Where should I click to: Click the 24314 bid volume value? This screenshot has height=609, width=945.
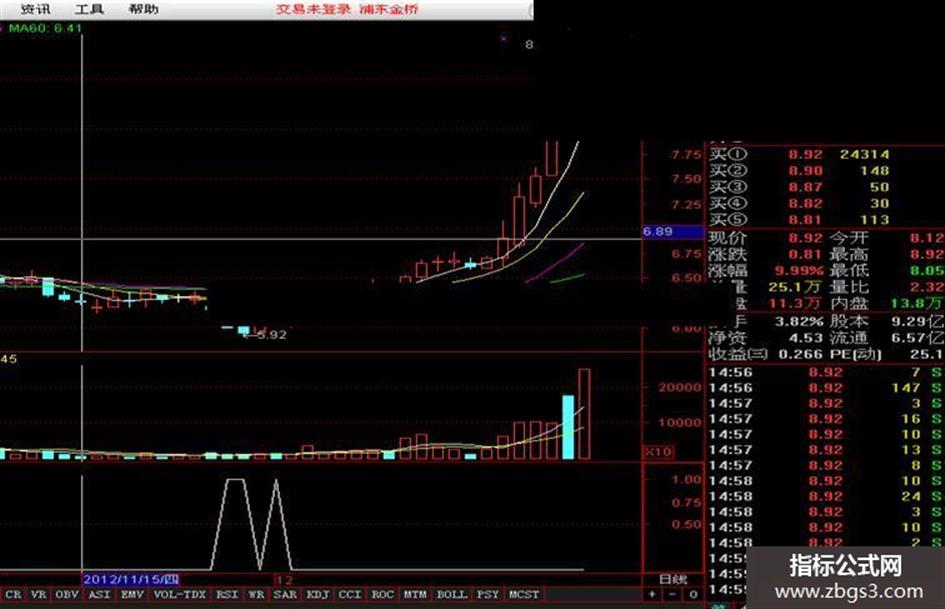click(x=865, y=155)
